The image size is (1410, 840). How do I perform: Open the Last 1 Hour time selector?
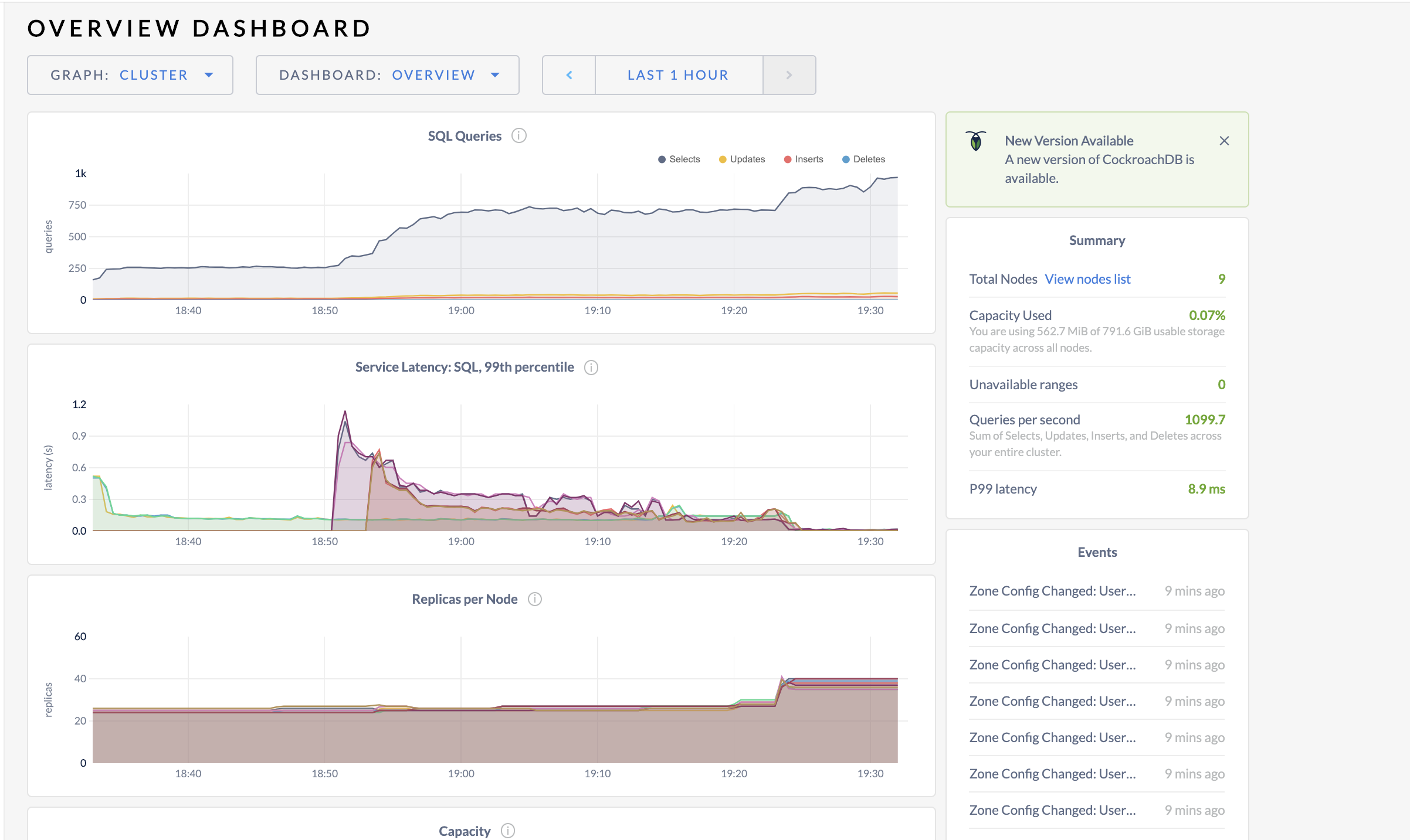(x=679, y=75)
